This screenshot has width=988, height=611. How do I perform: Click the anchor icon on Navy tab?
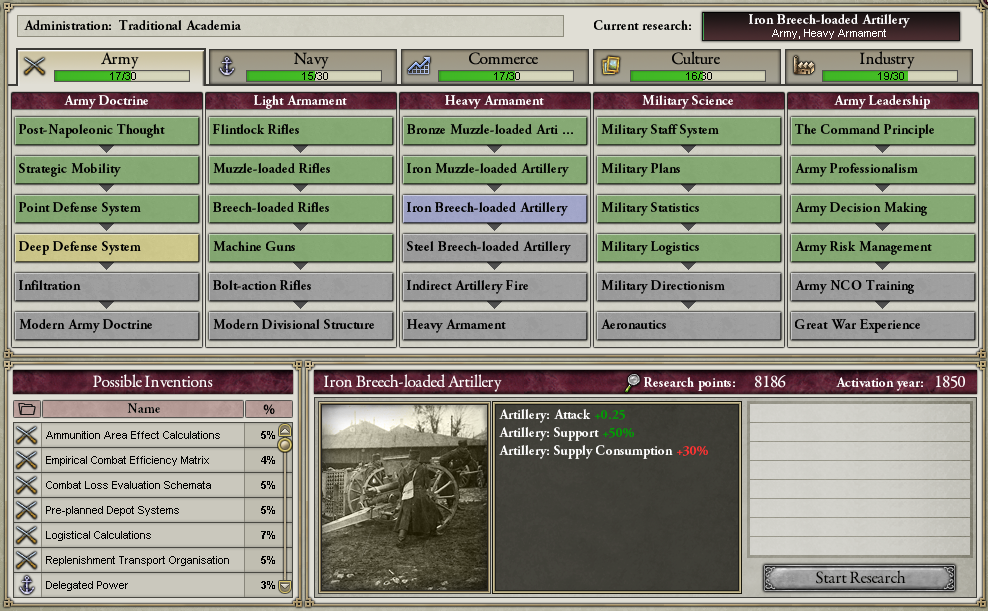227,66
